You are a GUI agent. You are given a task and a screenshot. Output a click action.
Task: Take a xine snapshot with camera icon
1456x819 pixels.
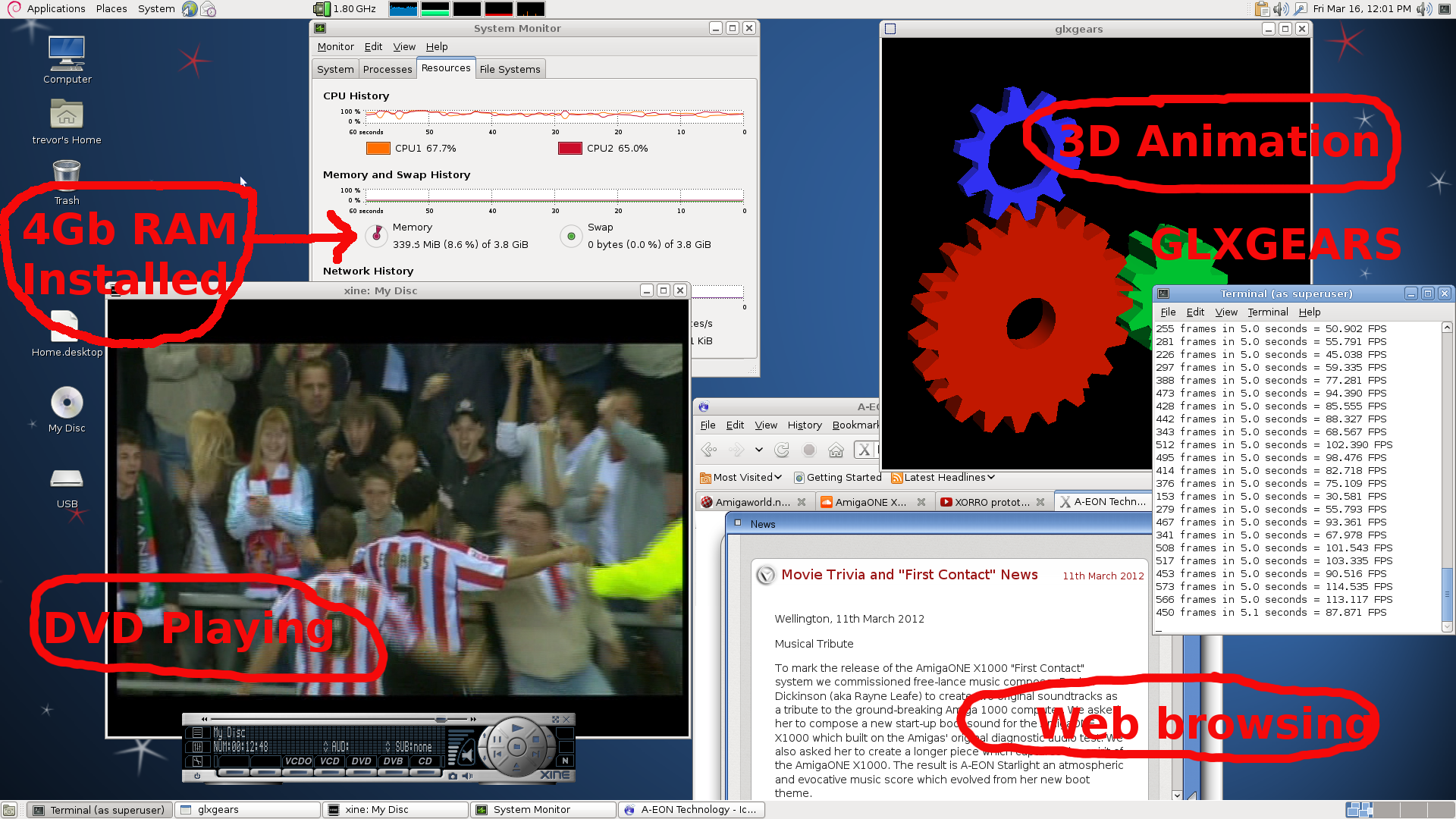click(453, 776)
